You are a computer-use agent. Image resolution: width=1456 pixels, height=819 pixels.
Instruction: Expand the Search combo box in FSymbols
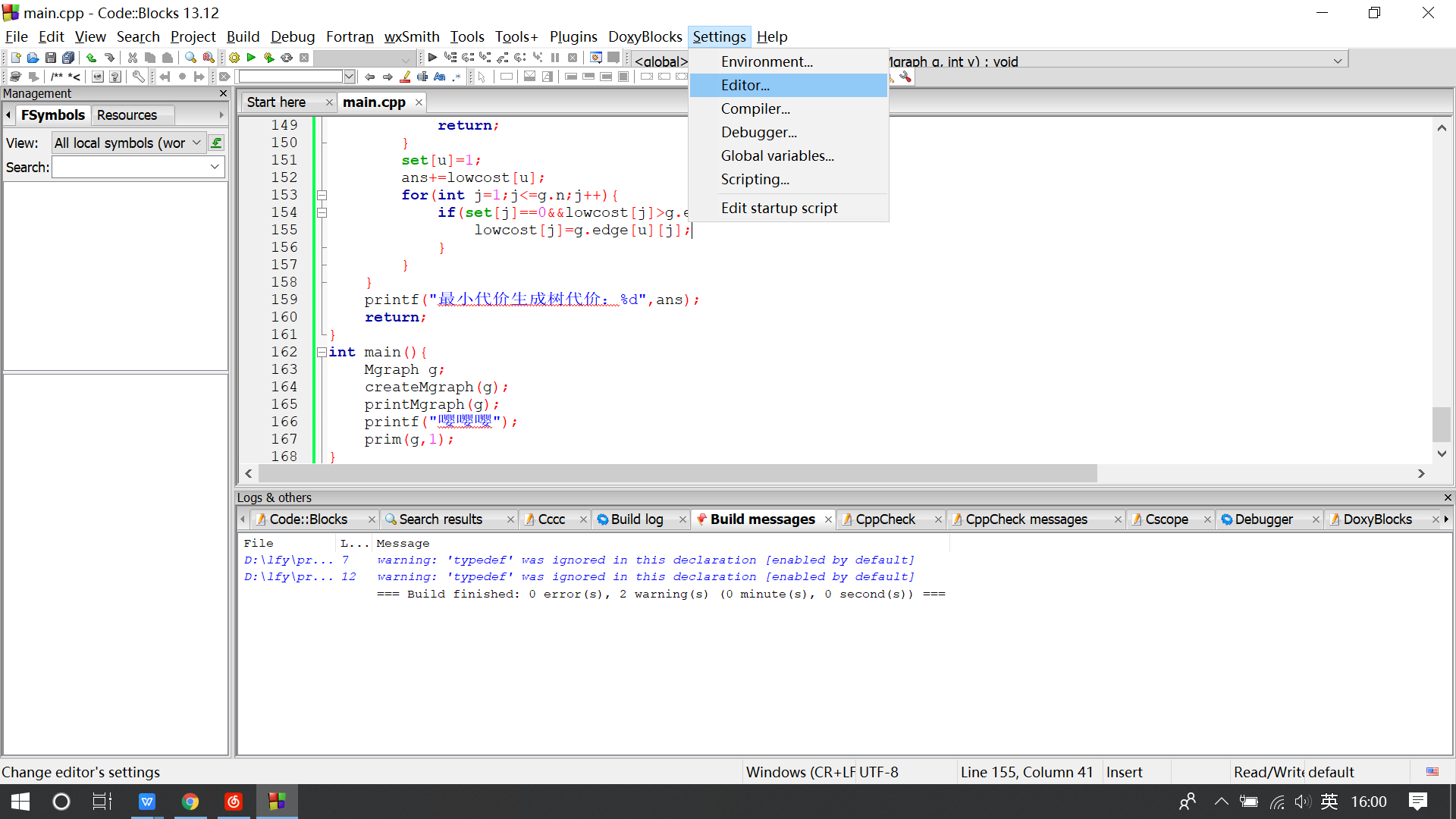point(215,167)
